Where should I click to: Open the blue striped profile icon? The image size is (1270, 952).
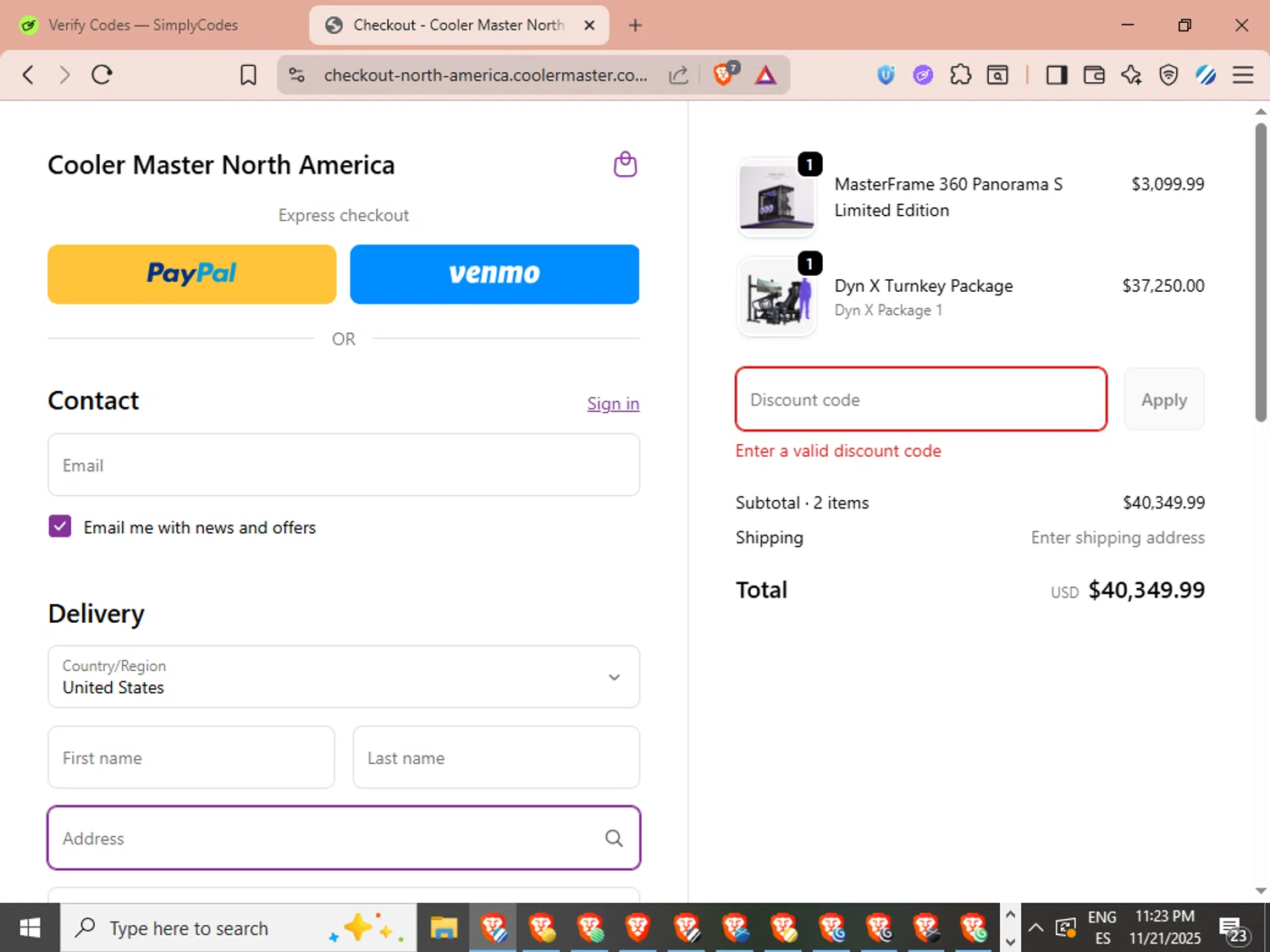click(1206, 75)
